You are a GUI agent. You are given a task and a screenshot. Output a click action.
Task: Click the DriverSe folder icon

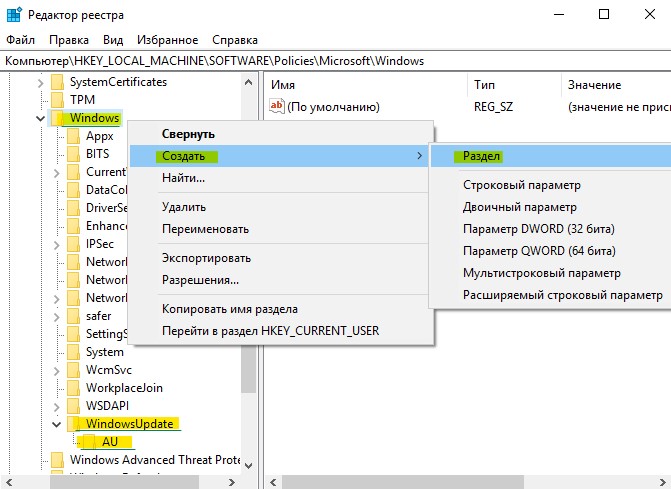(x=73, y=207)
